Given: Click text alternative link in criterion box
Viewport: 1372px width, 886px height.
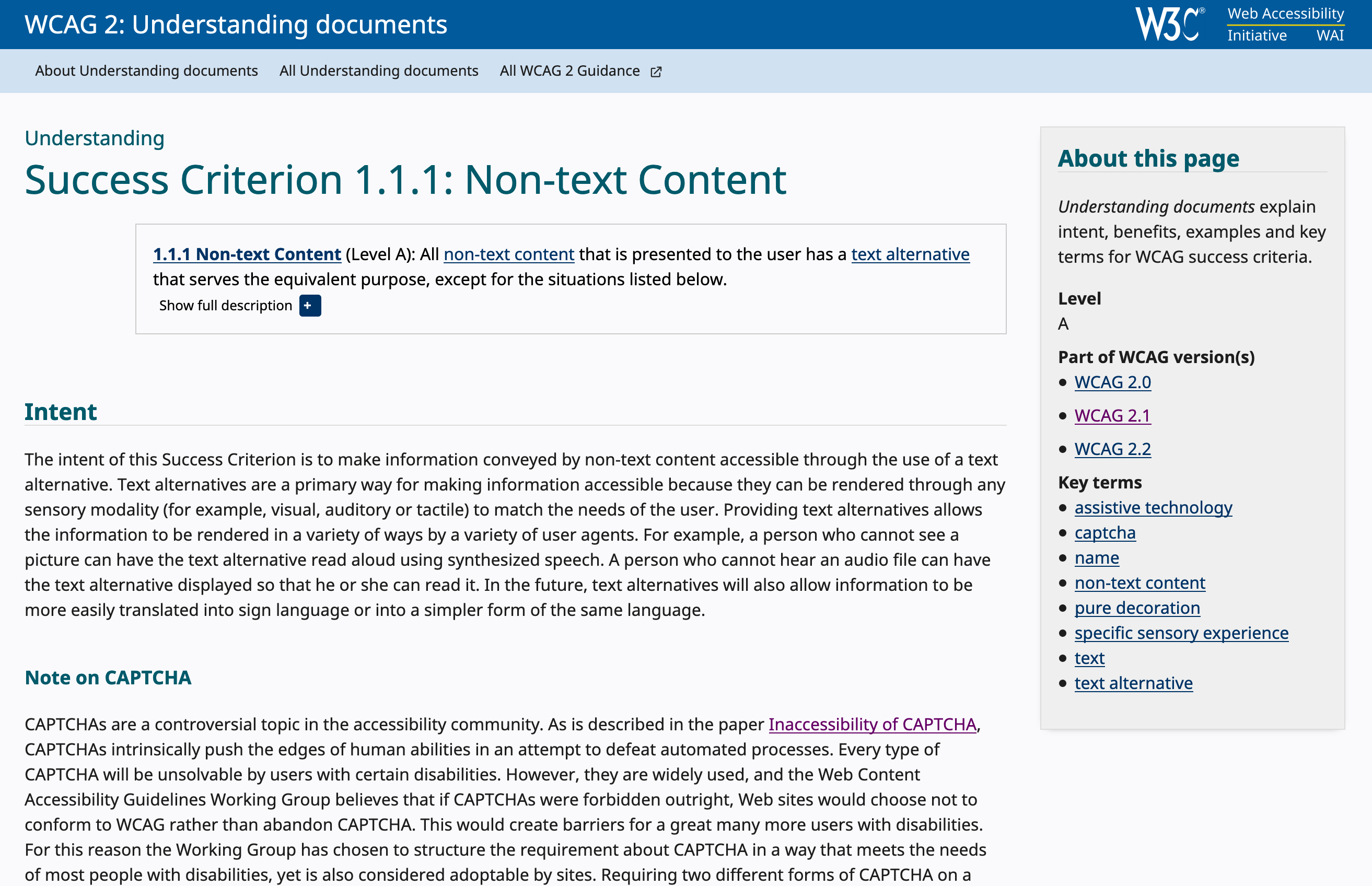Looking at the screenshot, I should pos(910,254).
